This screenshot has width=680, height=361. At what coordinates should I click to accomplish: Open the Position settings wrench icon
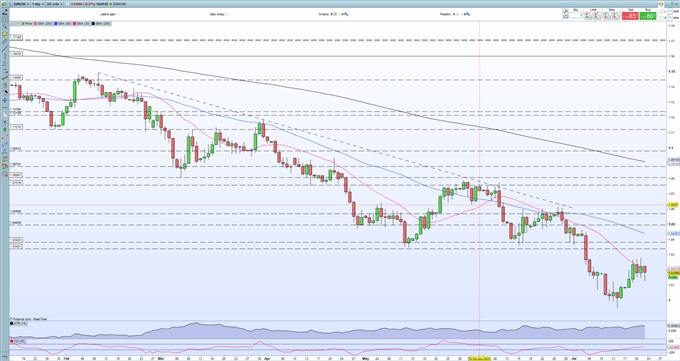pos(468,14)
